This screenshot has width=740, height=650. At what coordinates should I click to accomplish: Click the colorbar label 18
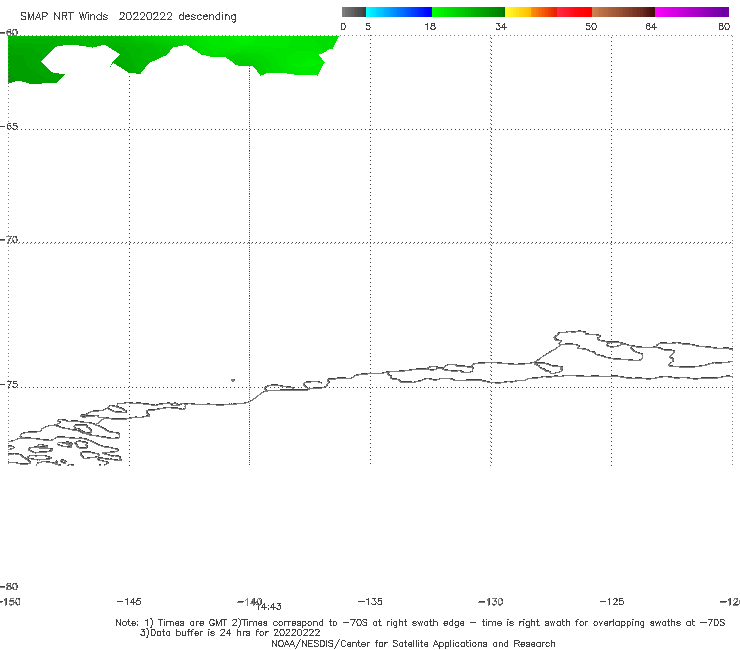point(430,26)
